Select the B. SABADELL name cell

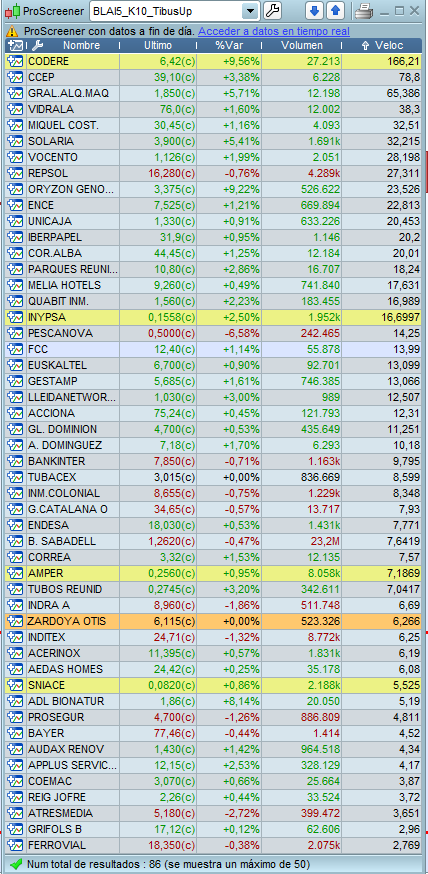pyautogui.click(x=73, y=541)
